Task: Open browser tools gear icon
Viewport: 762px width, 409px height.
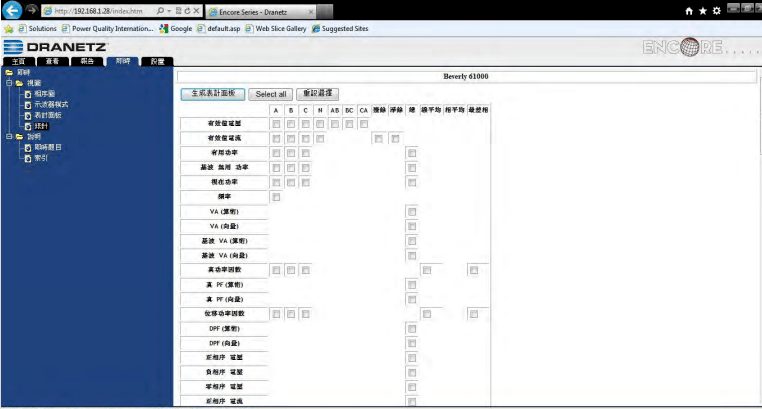Action: click(x=716, y=10)
